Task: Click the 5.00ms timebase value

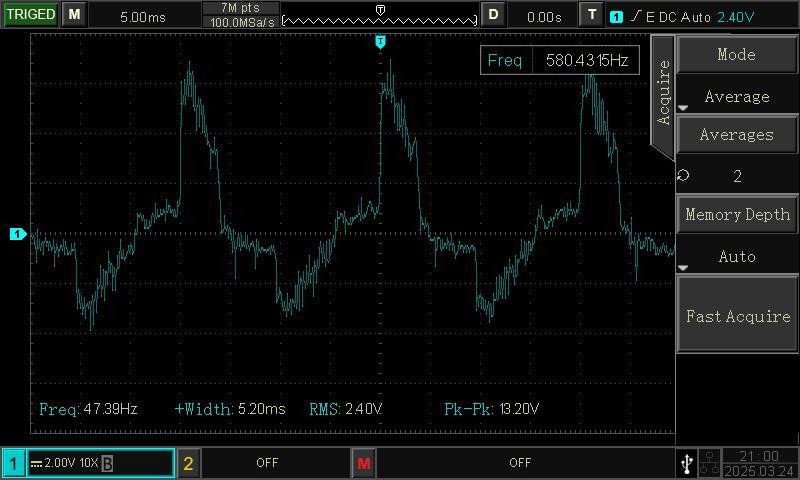Action: (x=143, y=17)
